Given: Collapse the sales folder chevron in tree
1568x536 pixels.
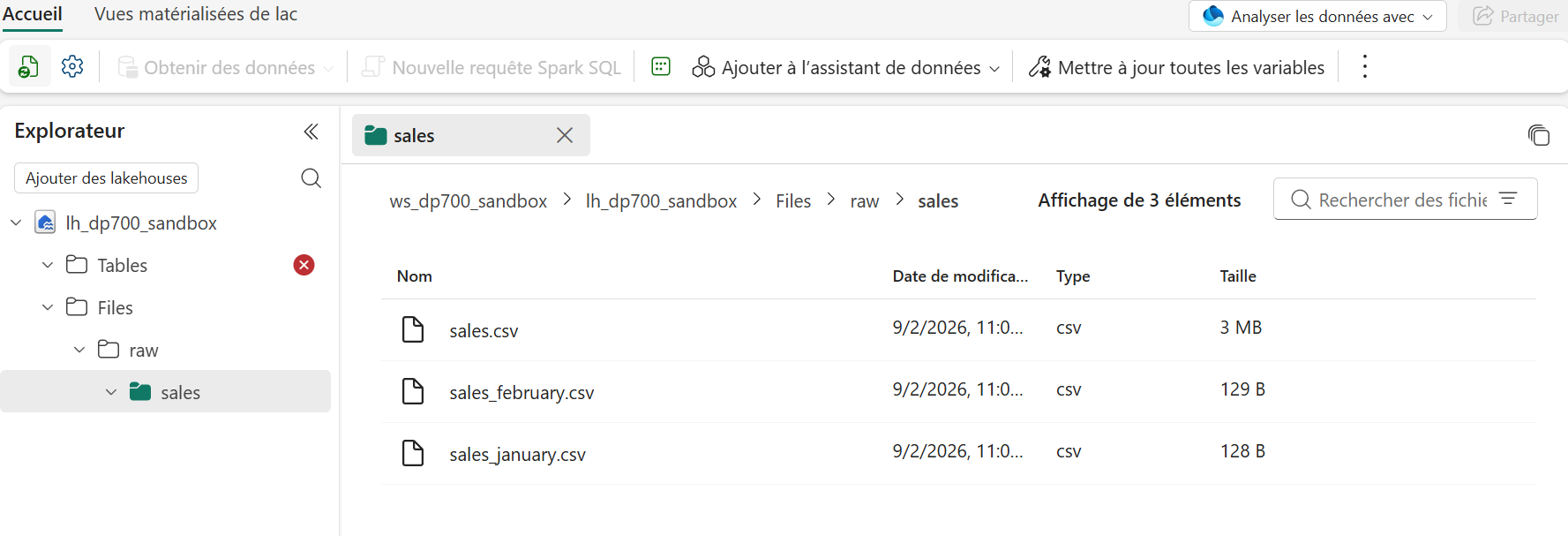Looking at the screenshot, I should click(111, 392).
